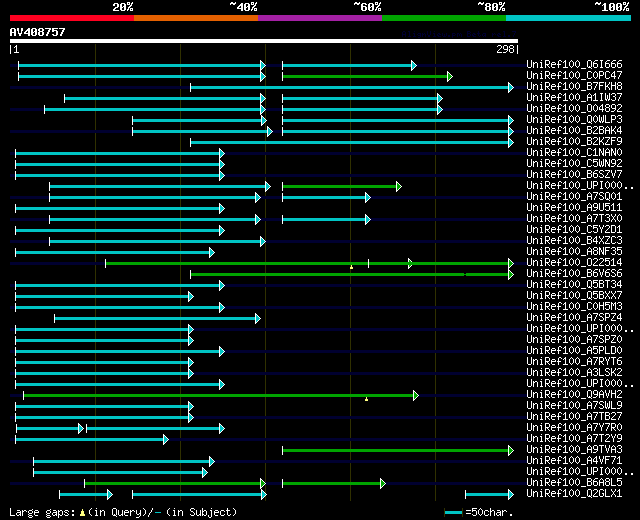Click the green alignment bar in A9TVA3 row

[398, 451]
